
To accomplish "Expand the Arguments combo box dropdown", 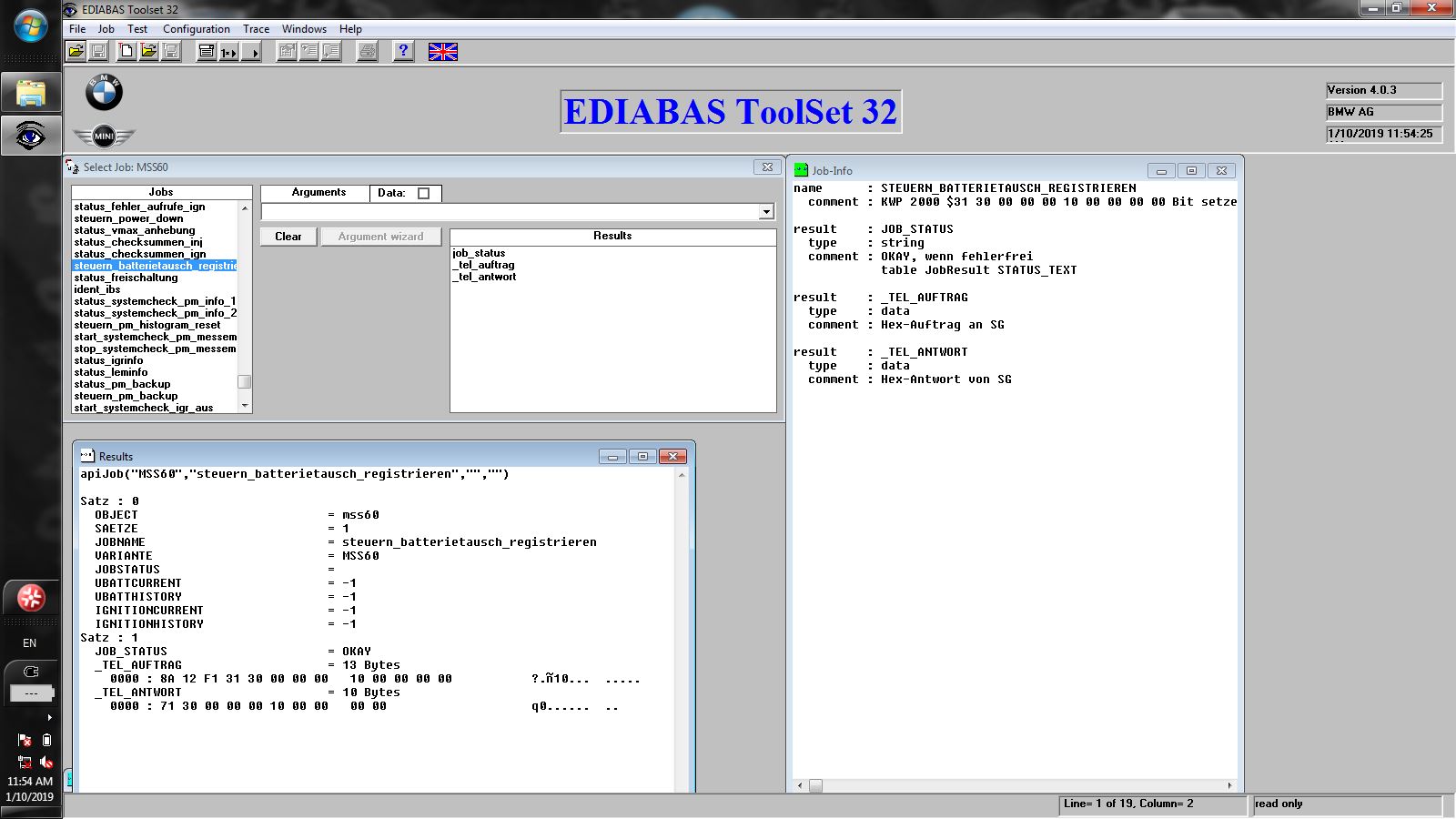I will pos(766,212).
